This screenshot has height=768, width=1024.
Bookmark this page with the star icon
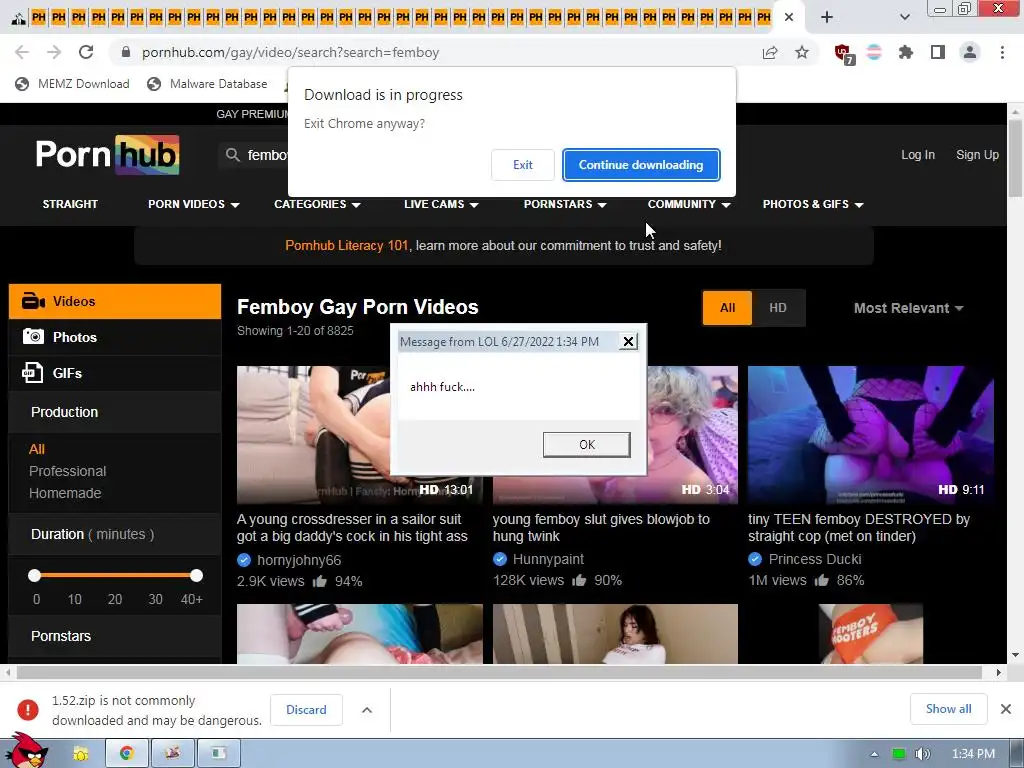pos(802,52)
